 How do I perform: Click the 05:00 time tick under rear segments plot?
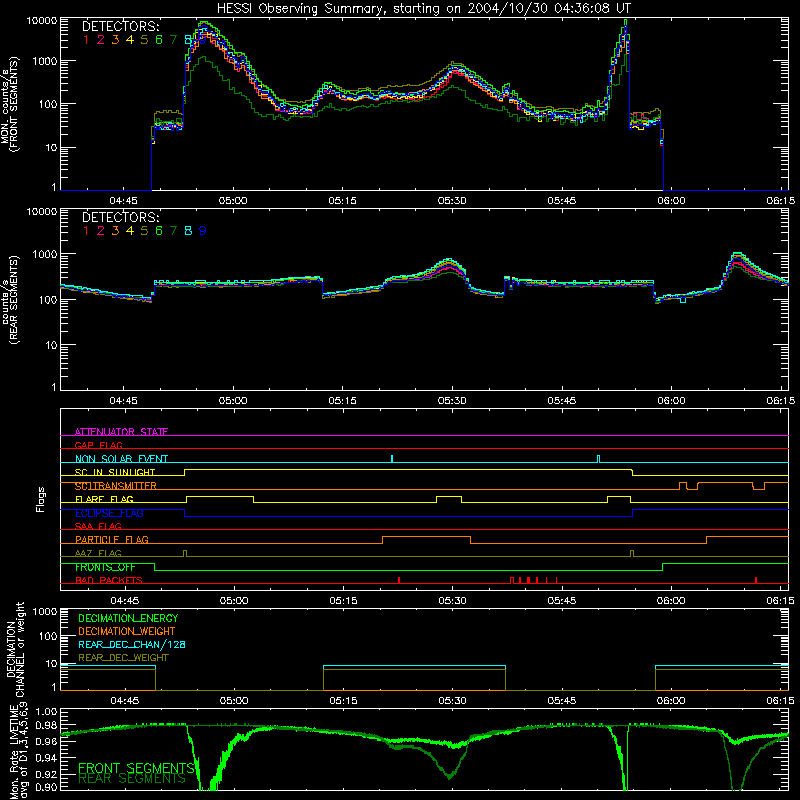(x=233, y=401)
